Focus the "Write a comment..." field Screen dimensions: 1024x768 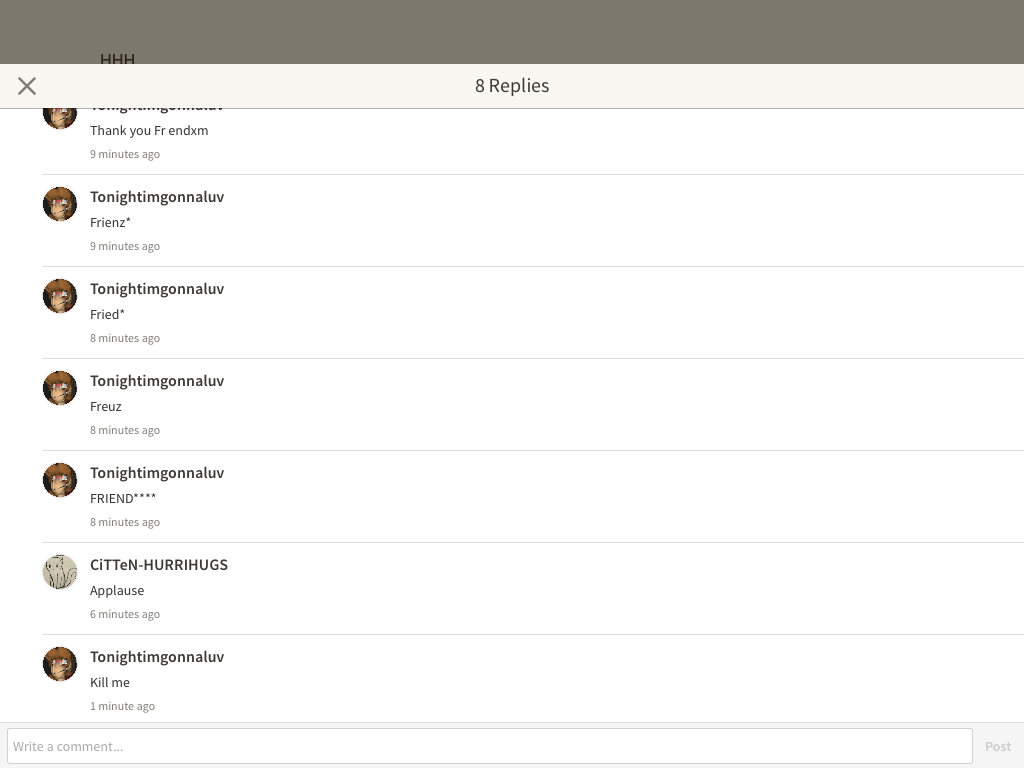coord(490,746)
